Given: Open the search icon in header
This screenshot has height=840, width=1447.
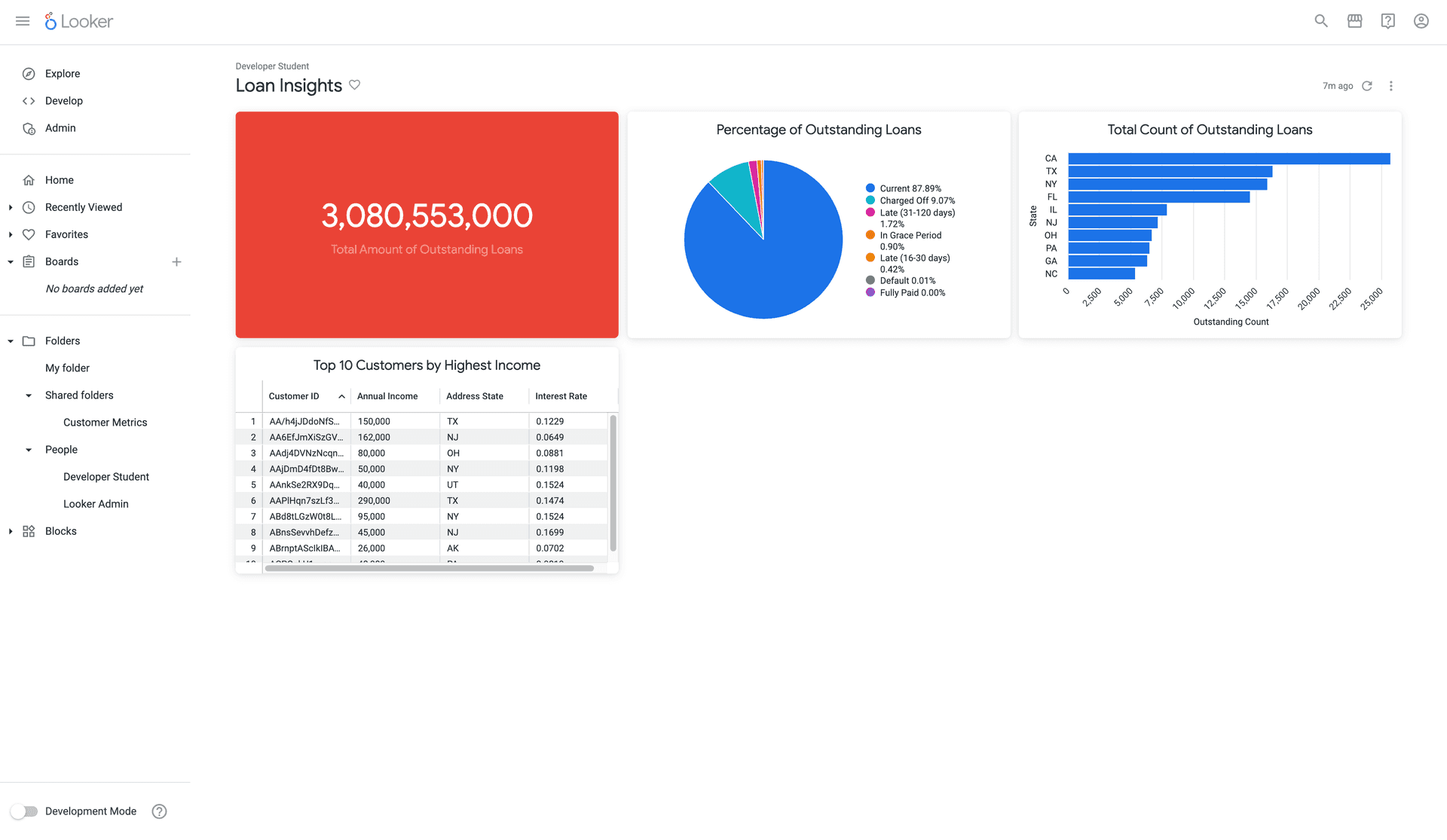Looking at the screenshot, I should tap(1321, 21).
